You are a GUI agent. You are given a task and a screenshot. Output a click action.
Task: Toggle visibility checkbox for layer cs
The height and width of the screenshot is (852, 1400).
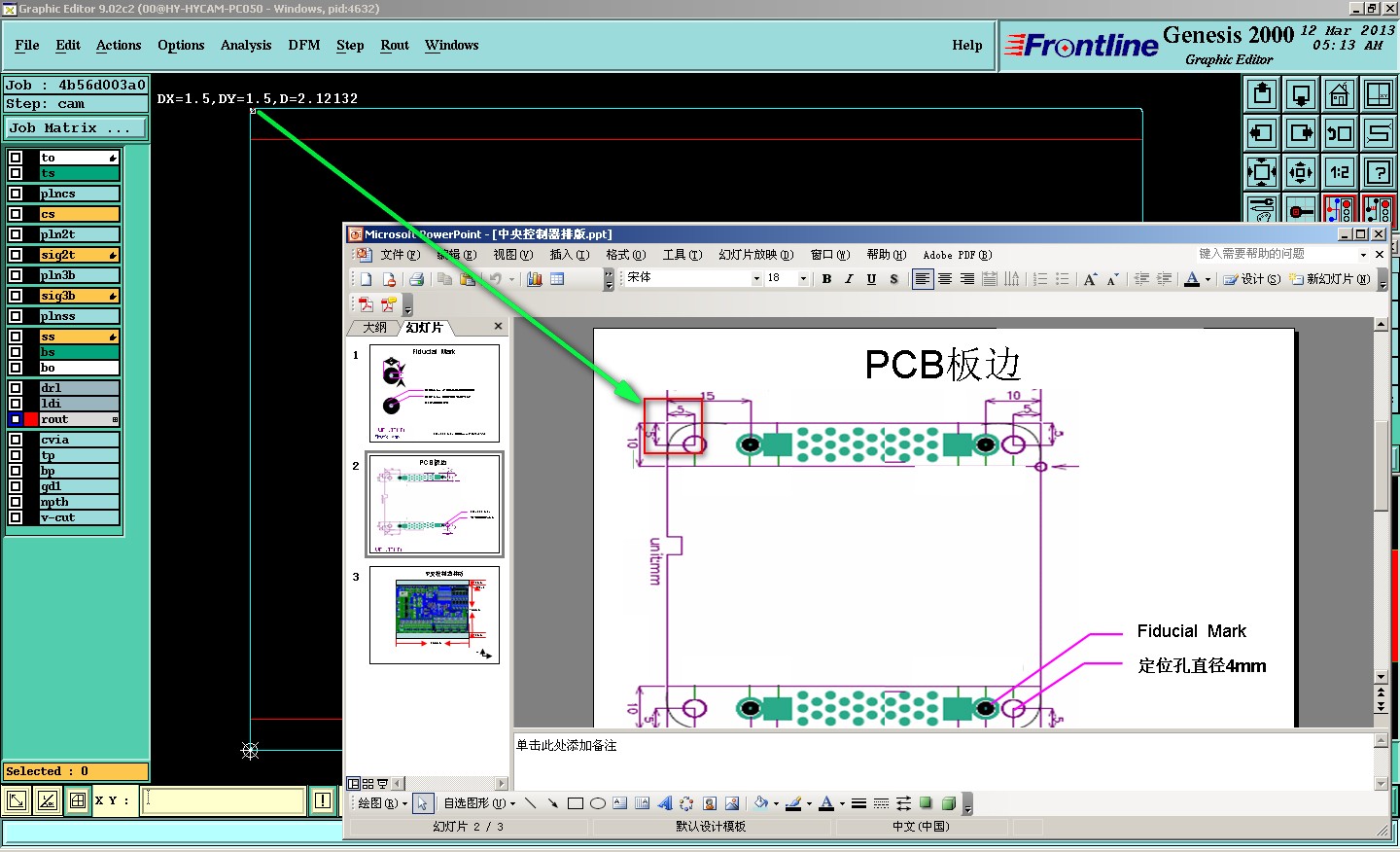pos(16,214)
